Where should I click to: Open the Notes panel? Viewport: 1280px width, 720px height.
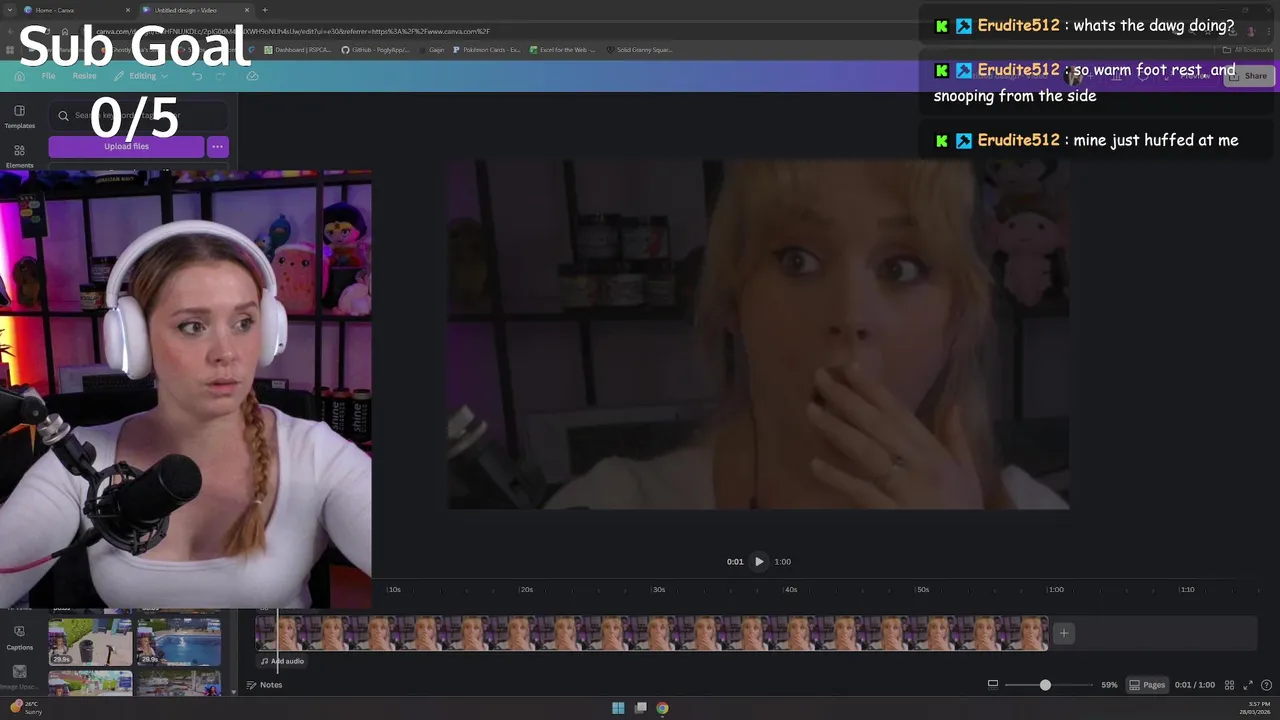[265, 685]
